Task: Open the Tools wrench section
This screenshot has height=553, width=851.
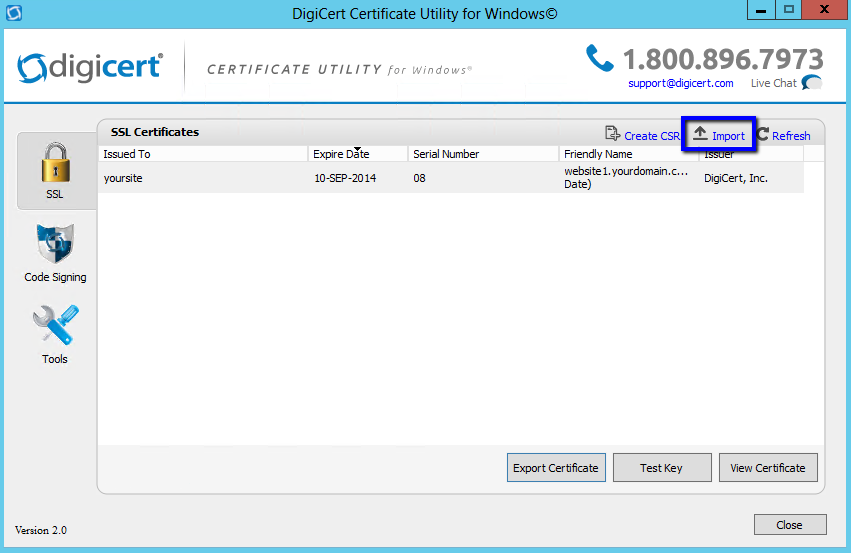Action: point(55,334)
